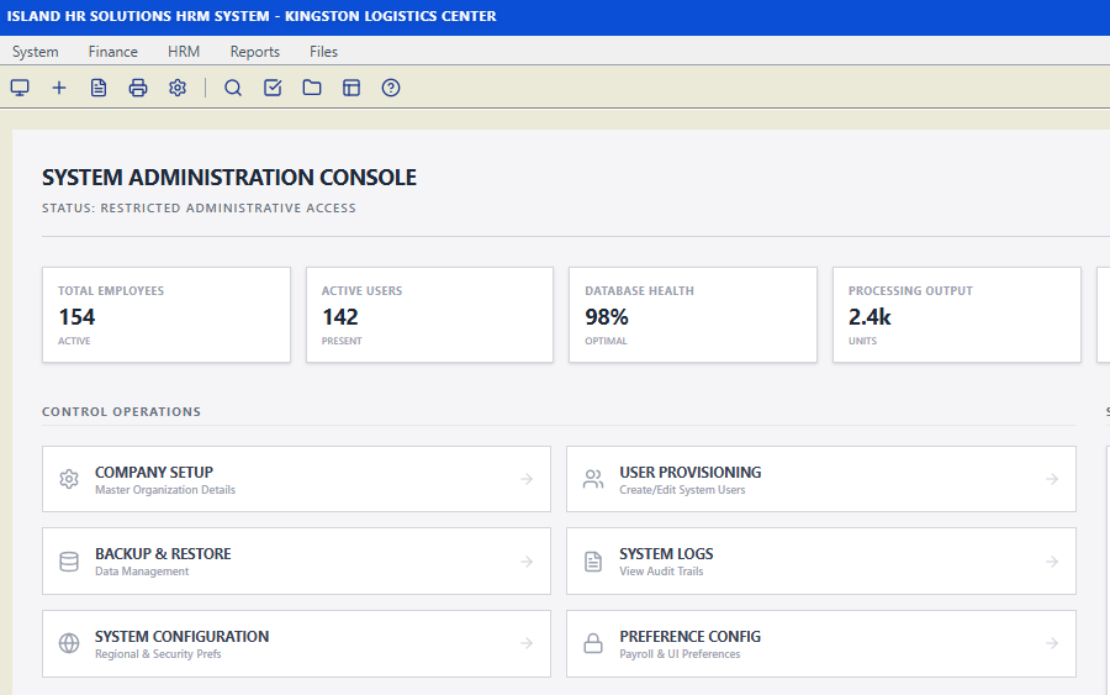Screen dimensions: 1110x695
Task: Click the arrow on Backup & Restore card
Action: pyautogui.click(x=527, y=561)
